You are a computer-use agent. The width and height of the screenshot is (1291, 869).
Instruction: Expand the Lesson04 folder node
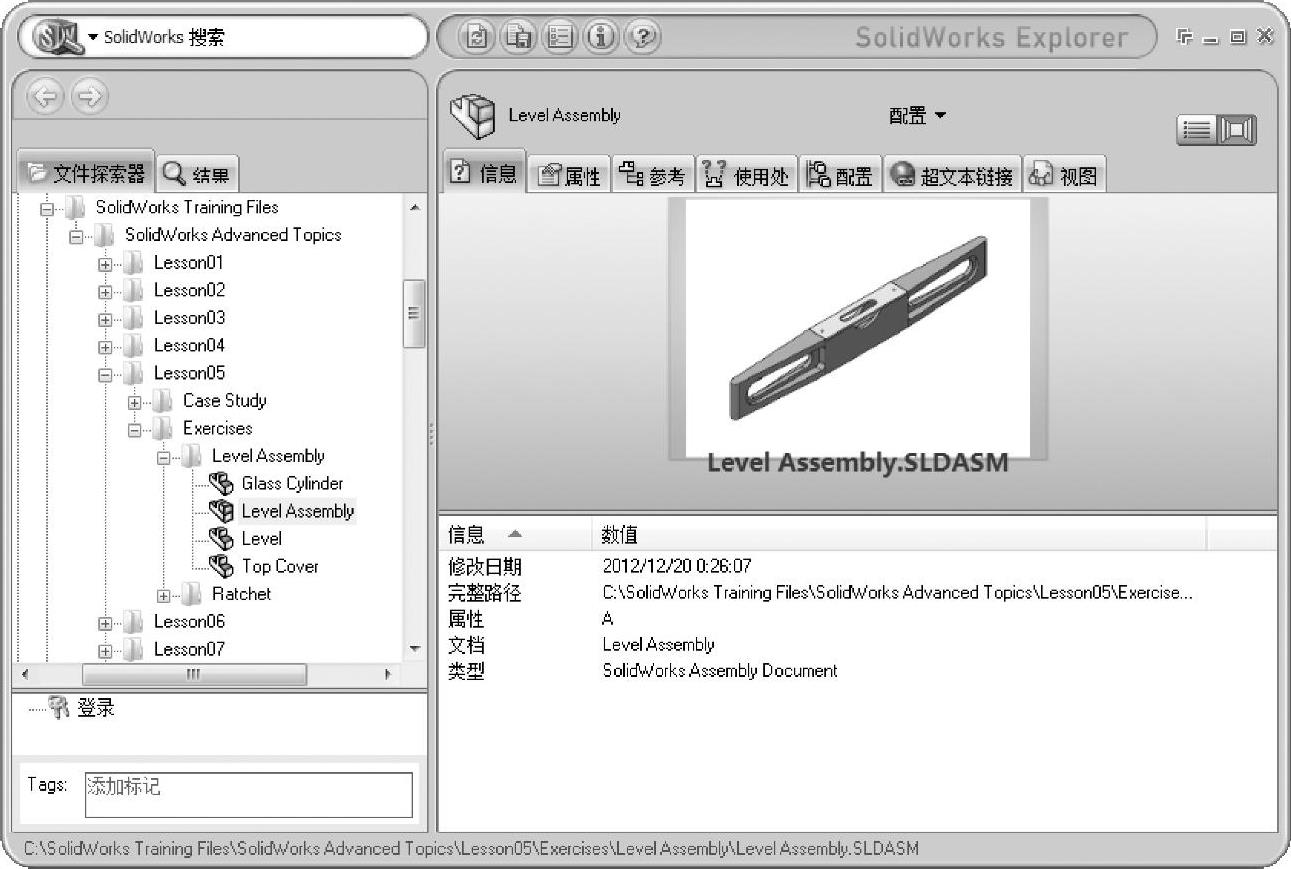click(105, 347)
